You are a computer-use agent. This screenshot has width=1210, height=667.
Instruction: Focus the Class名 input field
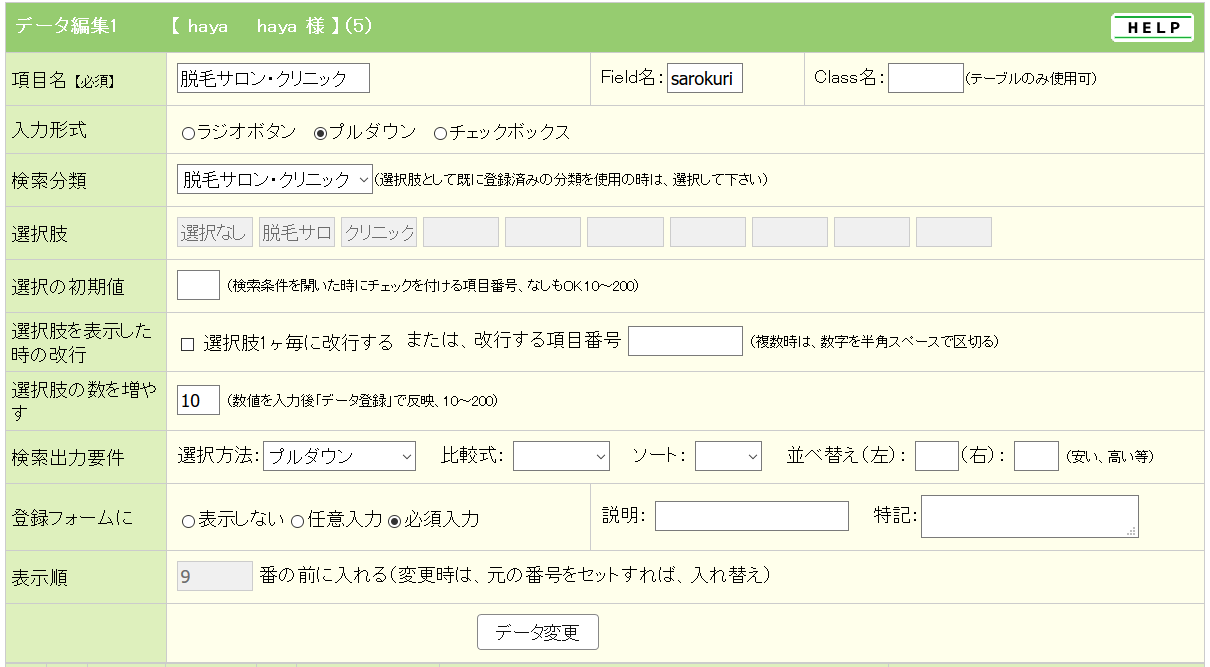[x=925, y=78]
